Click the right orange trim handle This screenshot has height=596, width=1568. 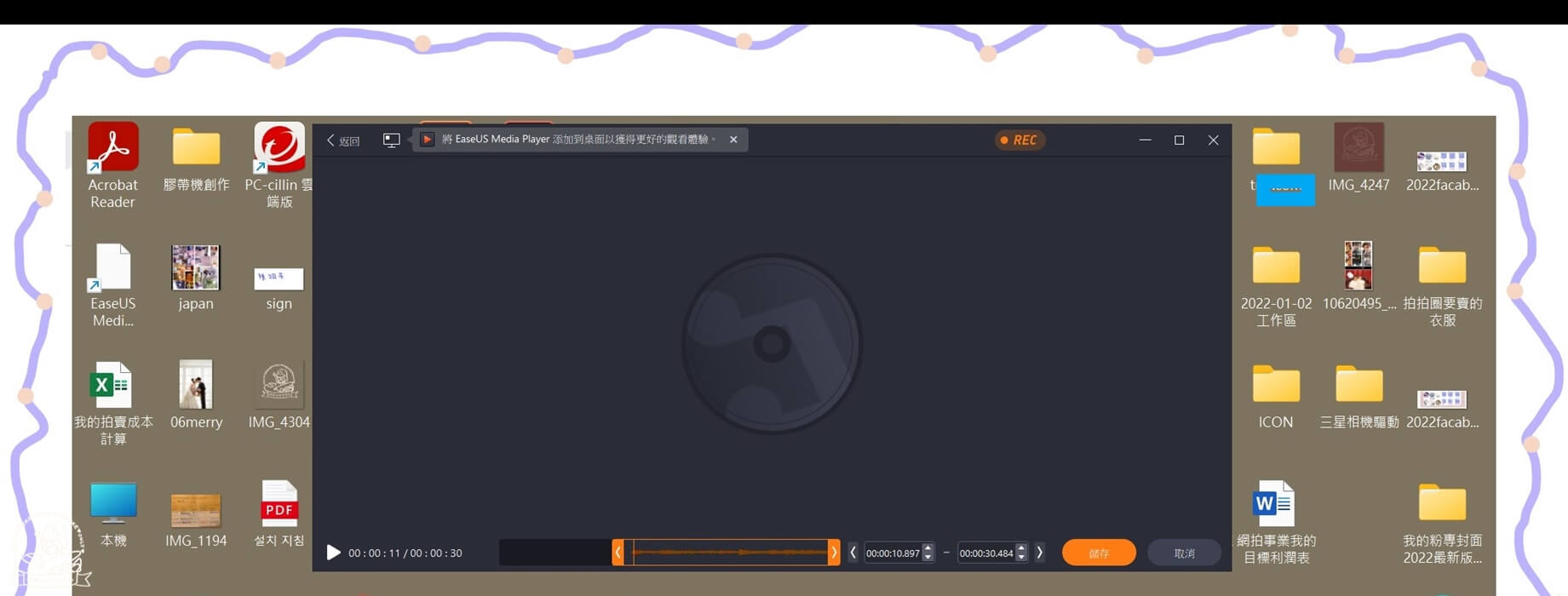click(x=834, y=553)
